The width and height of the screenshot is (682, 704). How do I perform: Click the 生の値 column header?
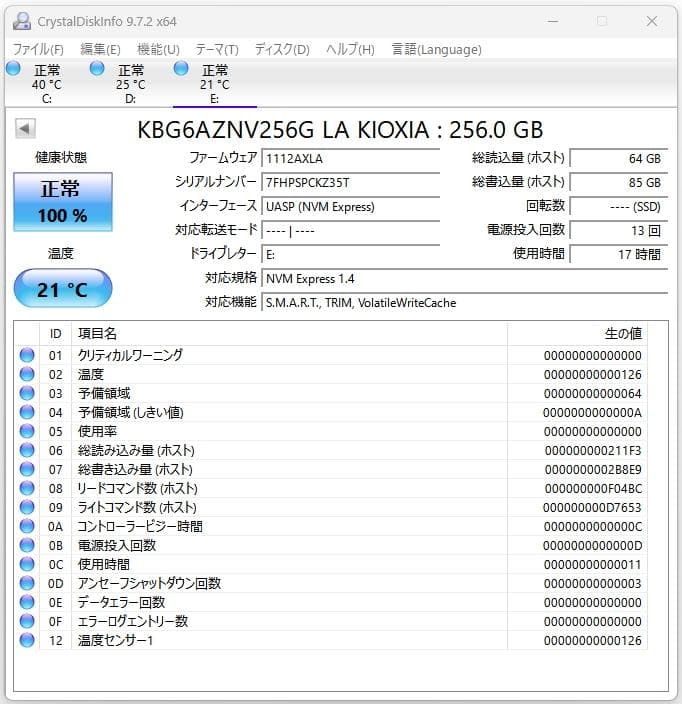[577, 334]
